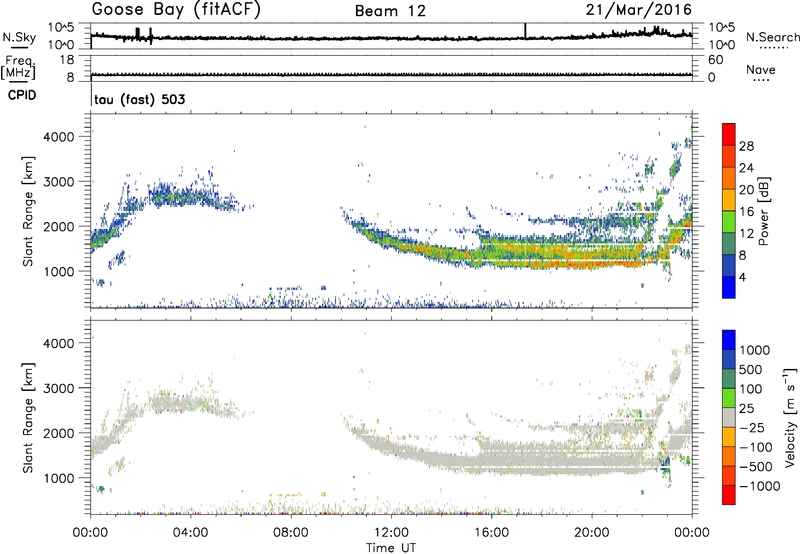
Task: Click the 'Freq. [MHz]' axis label
Action: click(x=18, y=67)
